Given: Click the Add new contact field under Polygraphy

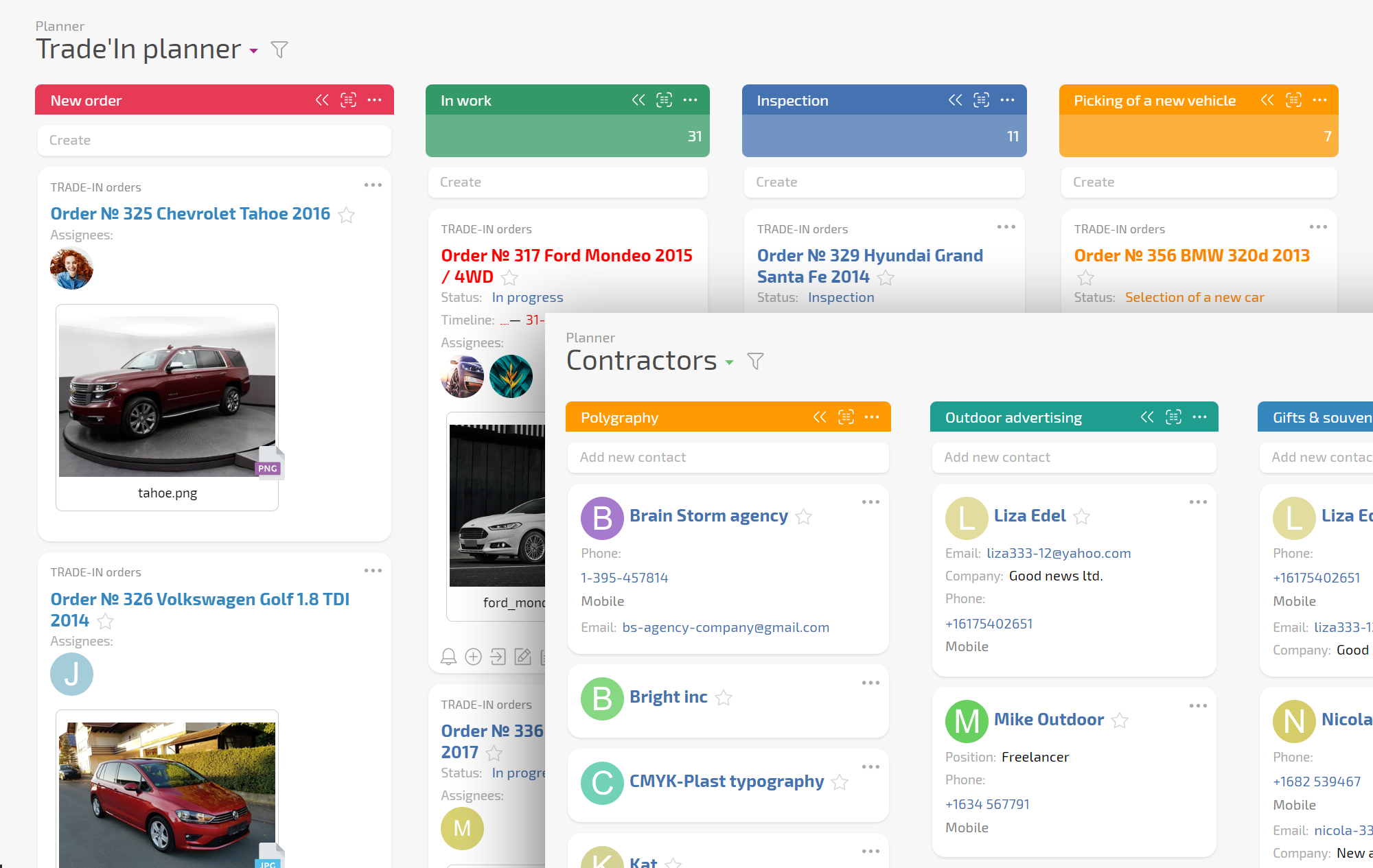Looking at the screenshot, I should (728, 457).
